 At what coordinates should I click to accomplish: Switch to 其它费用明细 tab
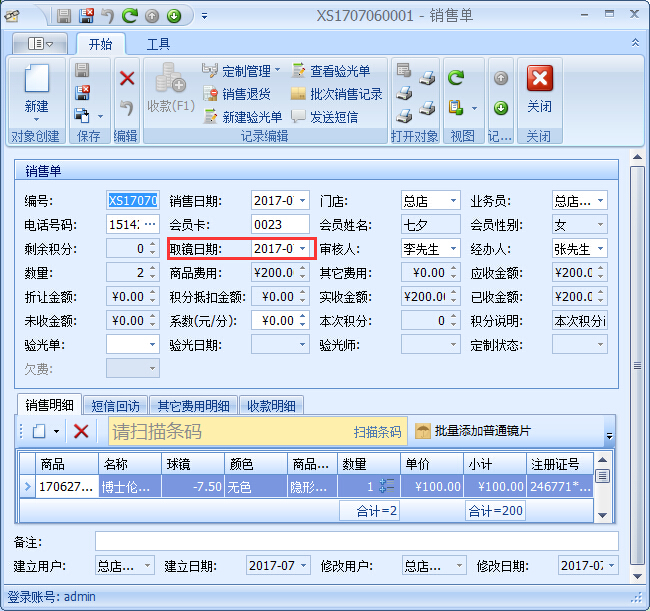coord(194,405)
